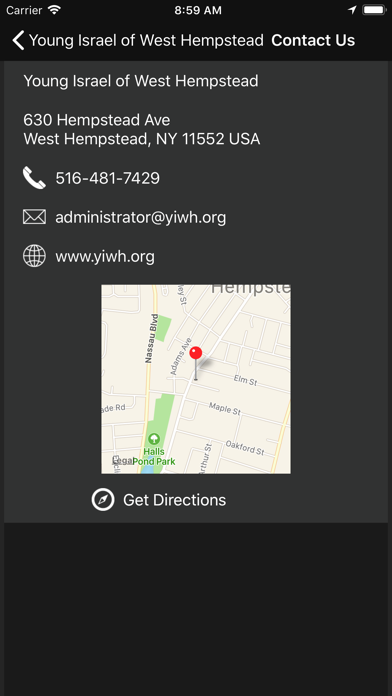This screenshot has height=696, width=392.
Task: Tap the Elm St label on map
Action: click(245, 380)
